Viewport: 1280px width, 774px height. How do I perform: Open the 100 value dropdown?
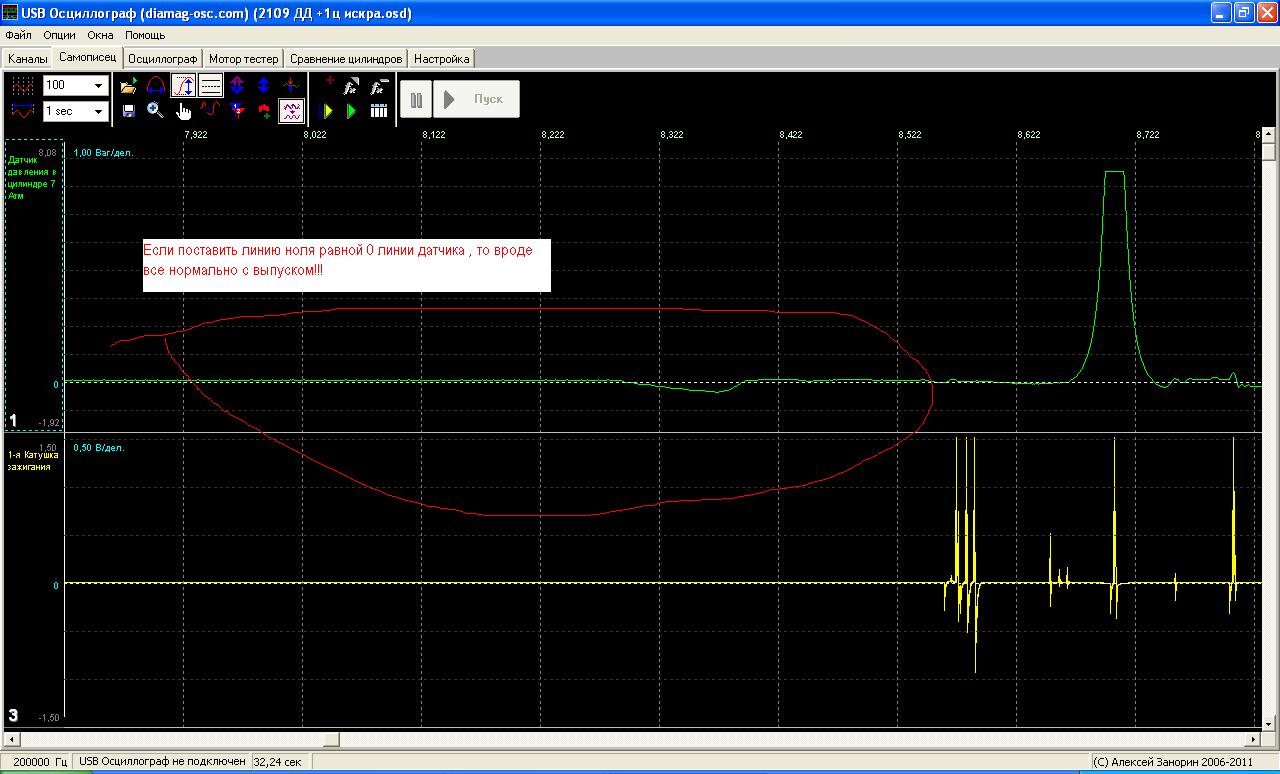[x=99, y=86]
